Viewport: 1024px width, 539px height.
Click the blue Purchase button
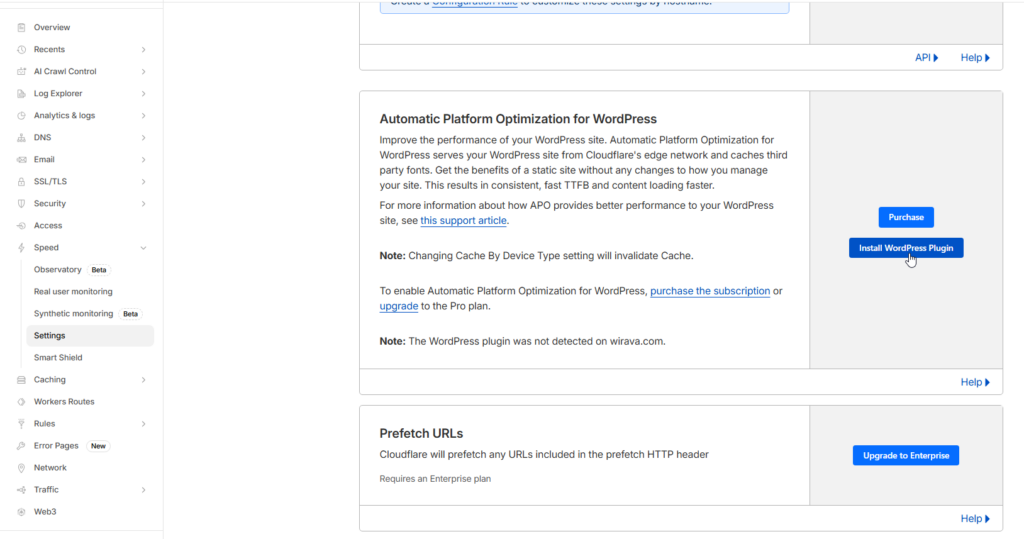(x=906, y=217)
